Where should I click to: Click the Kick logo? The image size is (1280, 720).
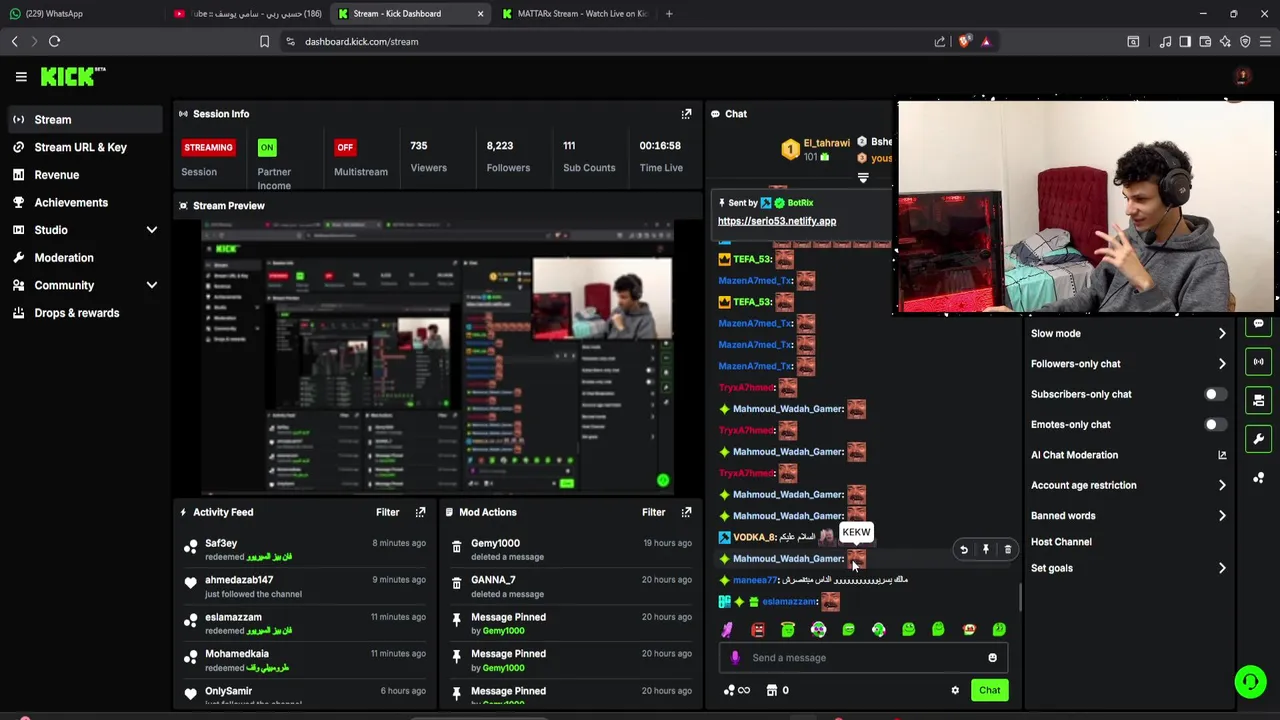coord(73,76)
